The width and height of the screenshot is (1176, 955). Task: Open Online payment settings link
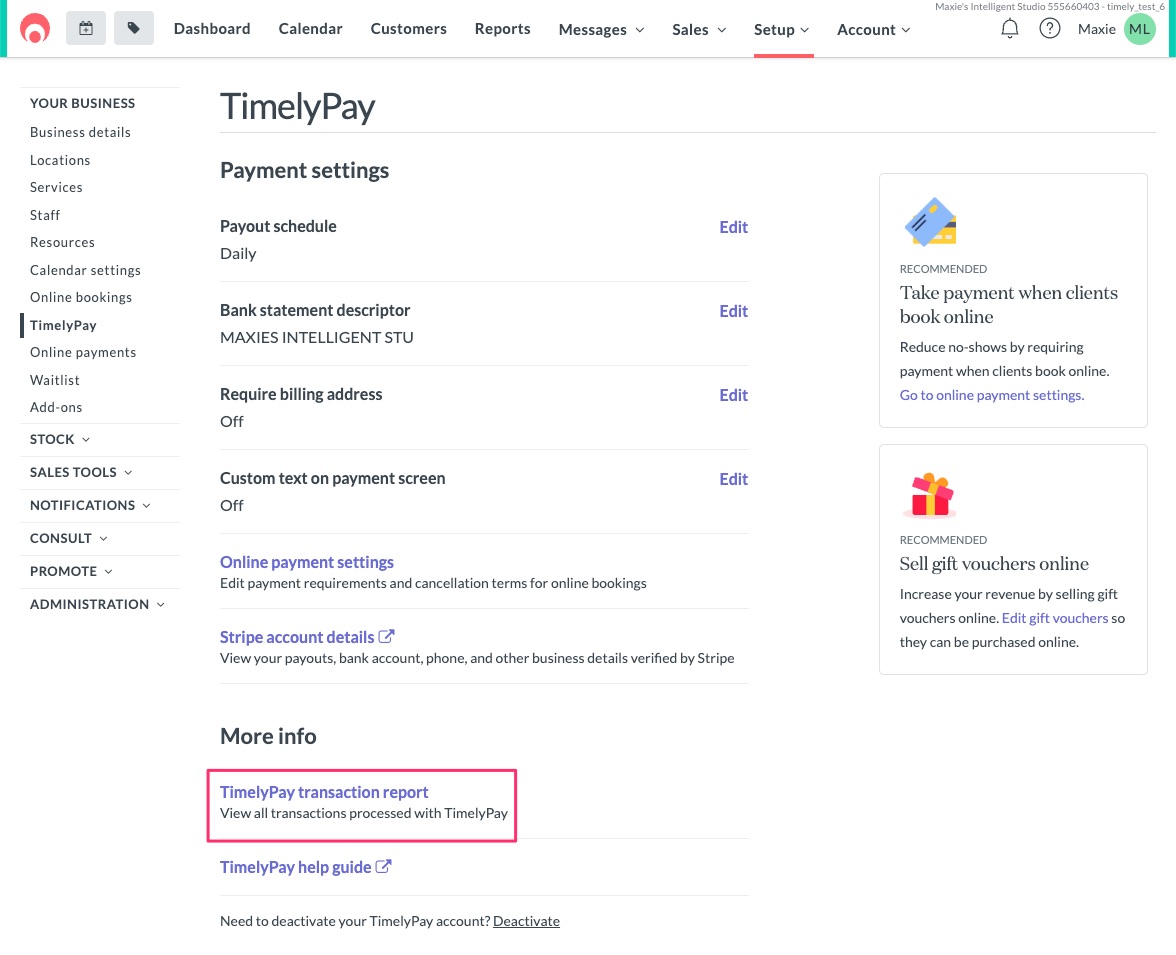(307, 562)
